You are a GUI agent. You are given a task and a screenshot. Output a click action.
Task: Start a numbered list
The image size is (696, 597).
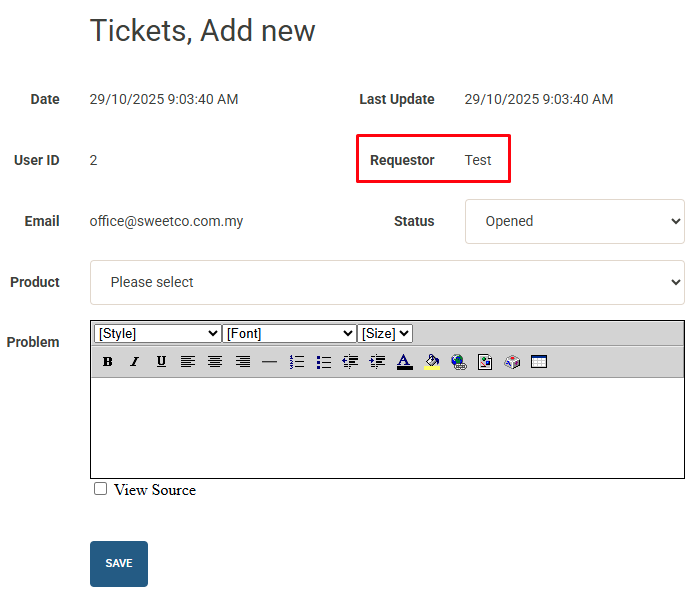click(296, 362)
